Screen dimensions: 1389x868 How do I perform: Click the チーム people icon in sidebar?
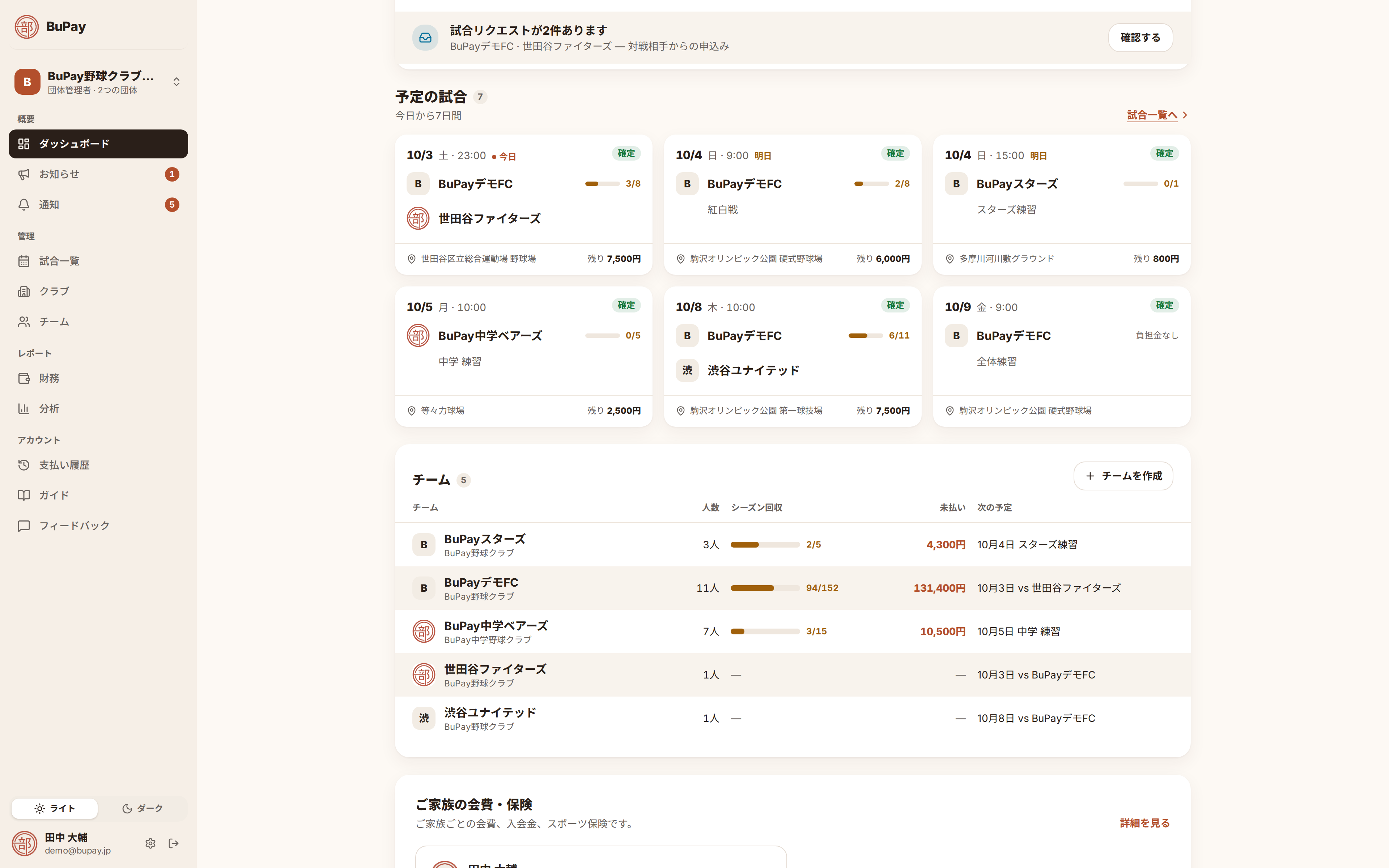24,322
